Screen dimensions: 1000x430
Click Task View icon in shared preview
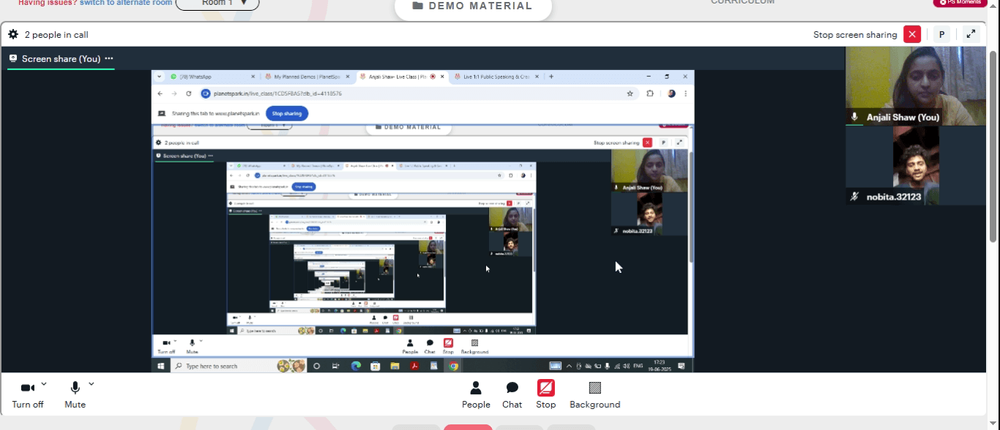[336, 366]
